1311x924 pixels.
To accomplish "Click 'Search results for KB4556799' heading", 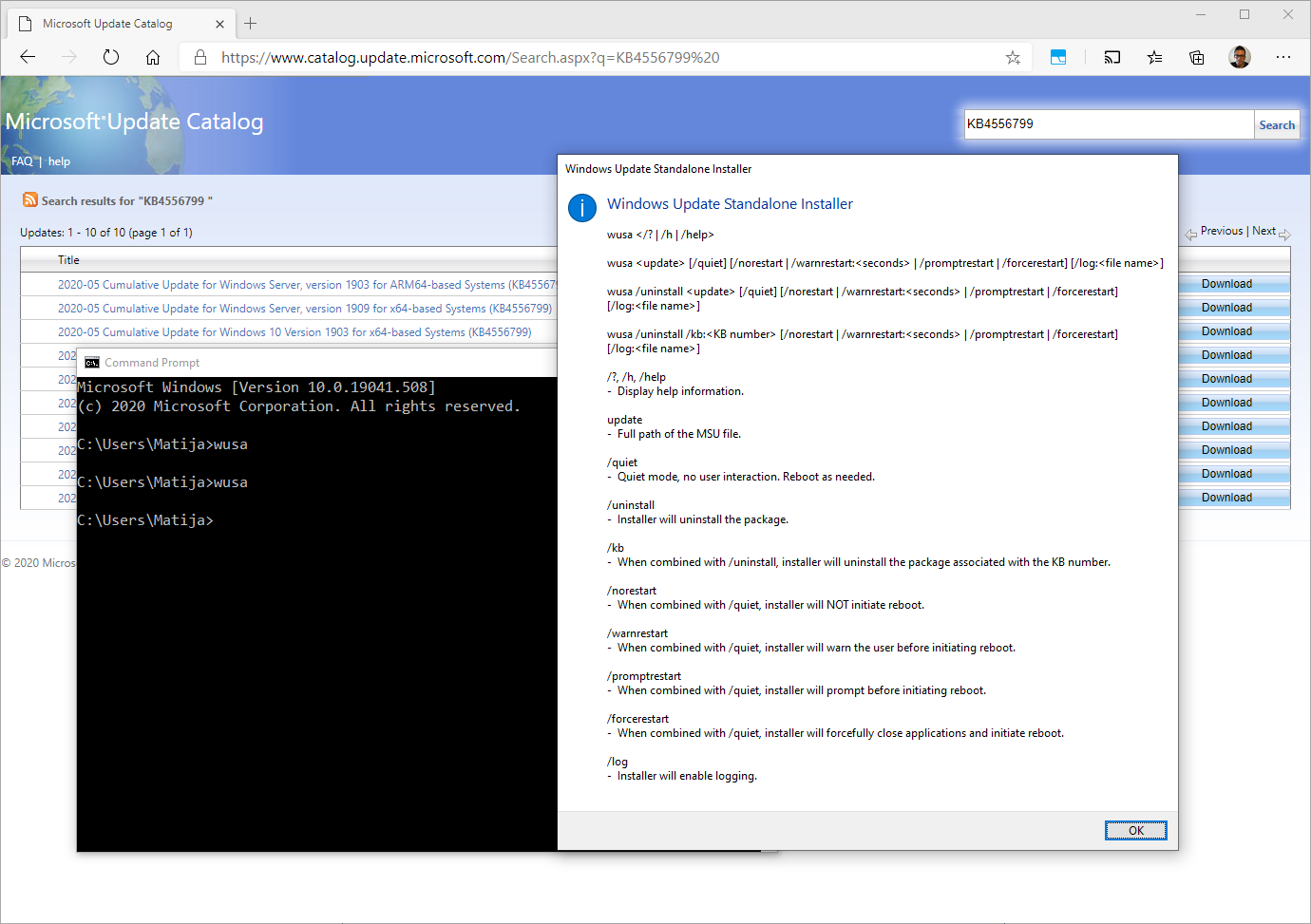I will point(126,201).
